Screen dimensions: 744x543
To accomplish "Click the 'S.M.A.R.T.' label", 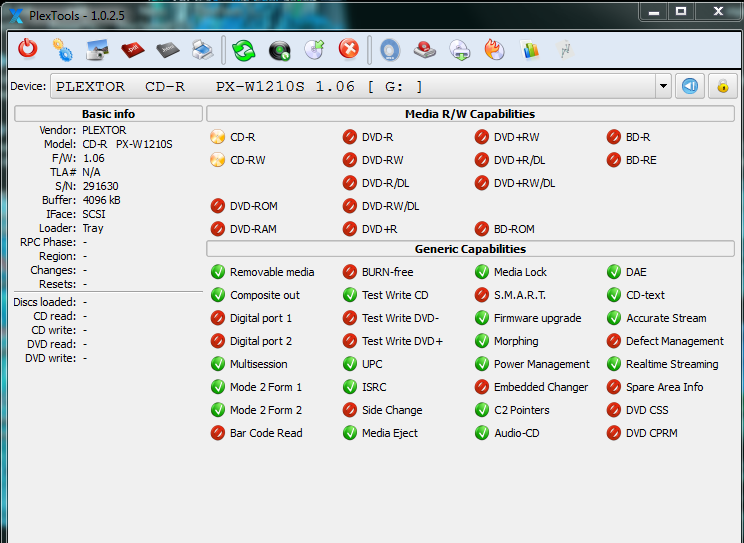I will [520, 295].
